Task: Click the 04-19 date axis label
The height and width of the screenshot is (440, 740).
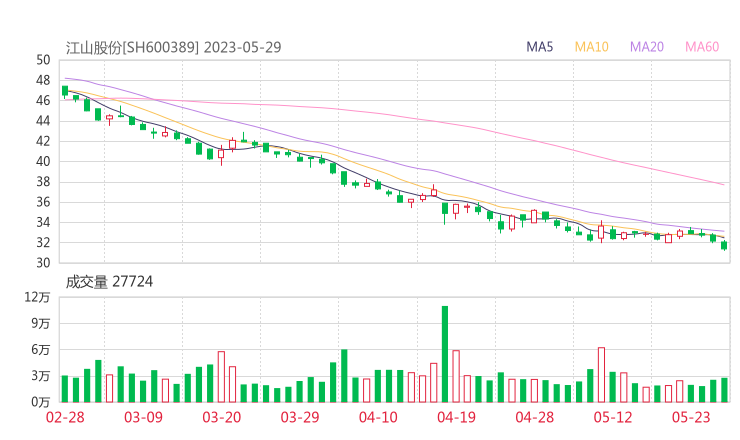Action: coord(456,417)
